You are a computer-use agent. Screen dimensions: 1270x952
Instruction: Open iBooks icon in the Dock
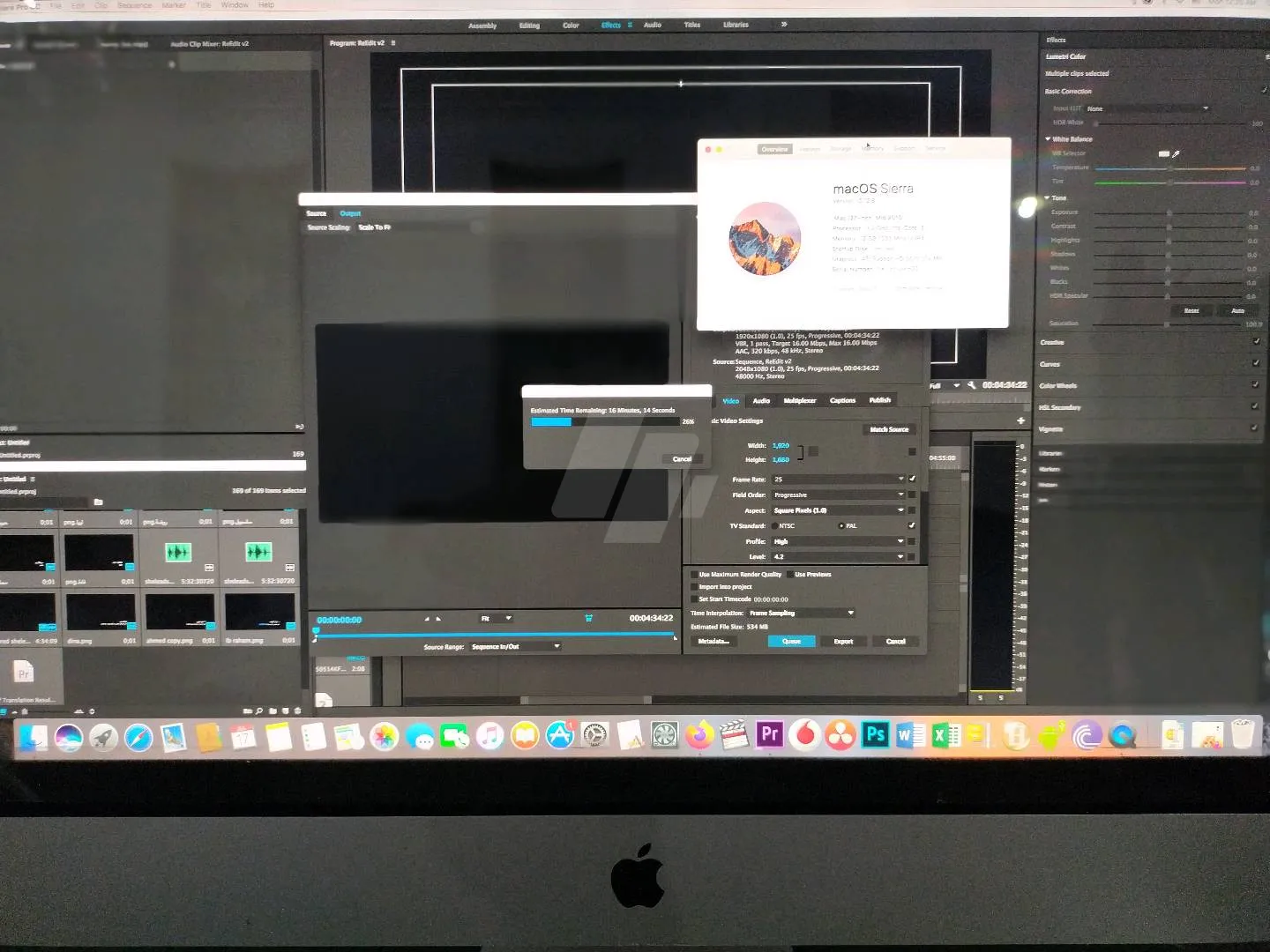pyautogui.click(x=525, y=737)
